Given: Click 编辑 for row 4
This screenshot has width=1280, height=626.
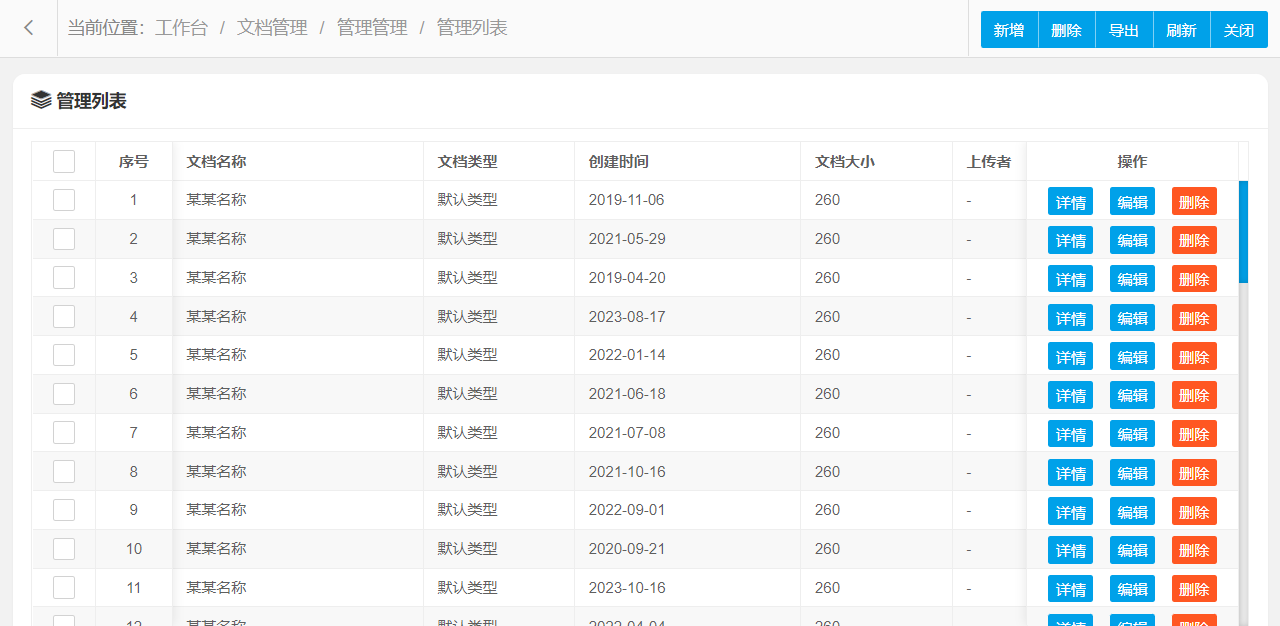Looking at the screenshot, I should (x=1132, y=318).
